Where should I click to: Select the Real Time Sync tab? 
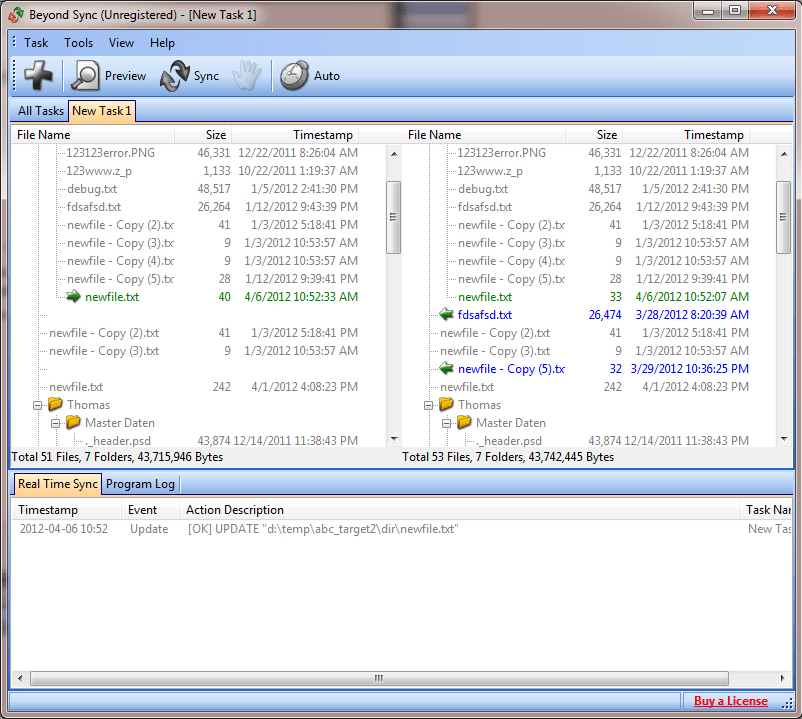58,484
